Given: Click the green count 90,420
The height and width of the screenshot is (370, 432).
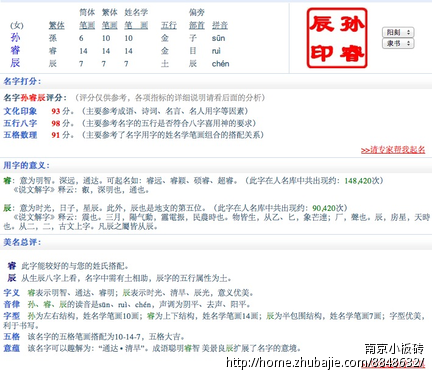Looking at the screenshot, I should pos(324,208).
